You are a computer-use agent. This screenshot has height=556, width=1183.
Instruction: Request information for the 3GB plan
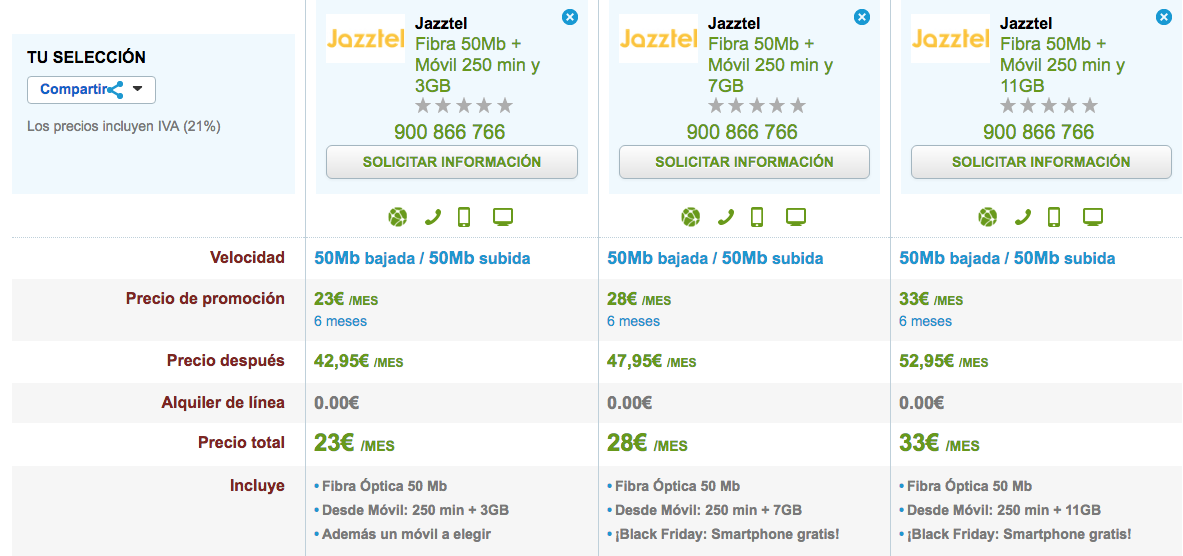(452, 162)
